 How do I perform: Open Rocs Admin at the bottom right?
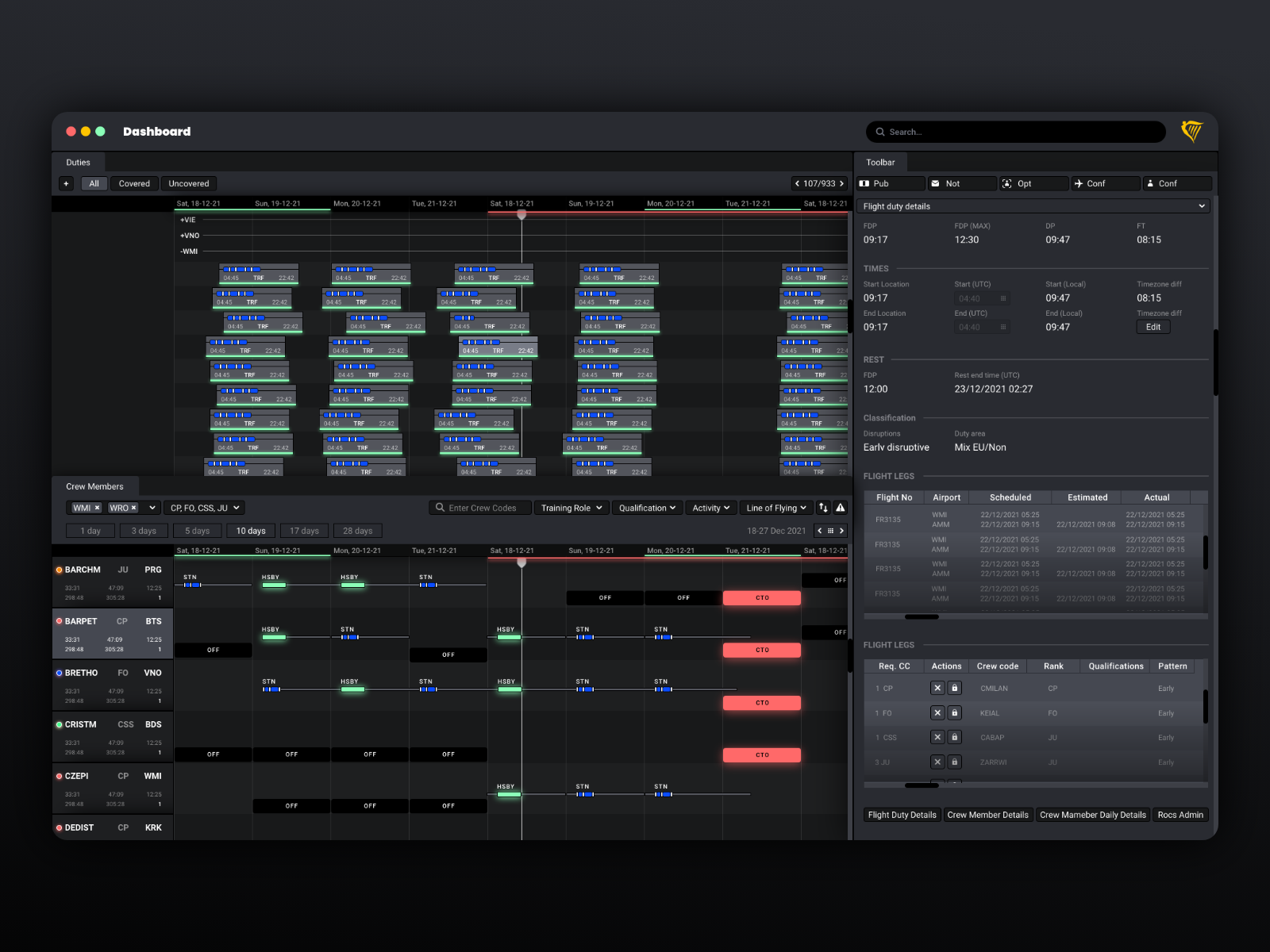(1181, 815)
